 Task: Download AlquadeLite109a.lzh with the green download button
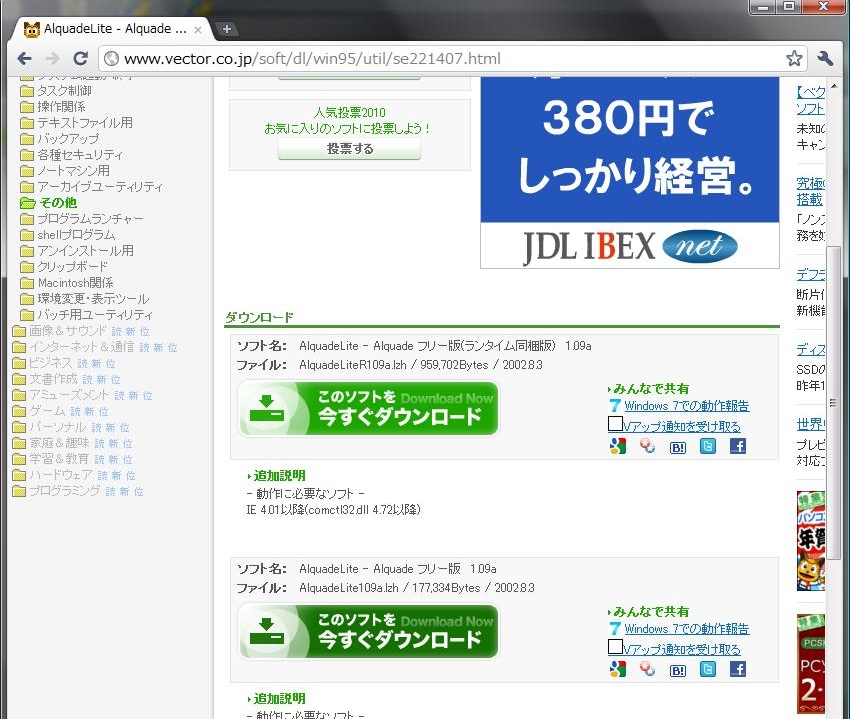pos(369,631)
